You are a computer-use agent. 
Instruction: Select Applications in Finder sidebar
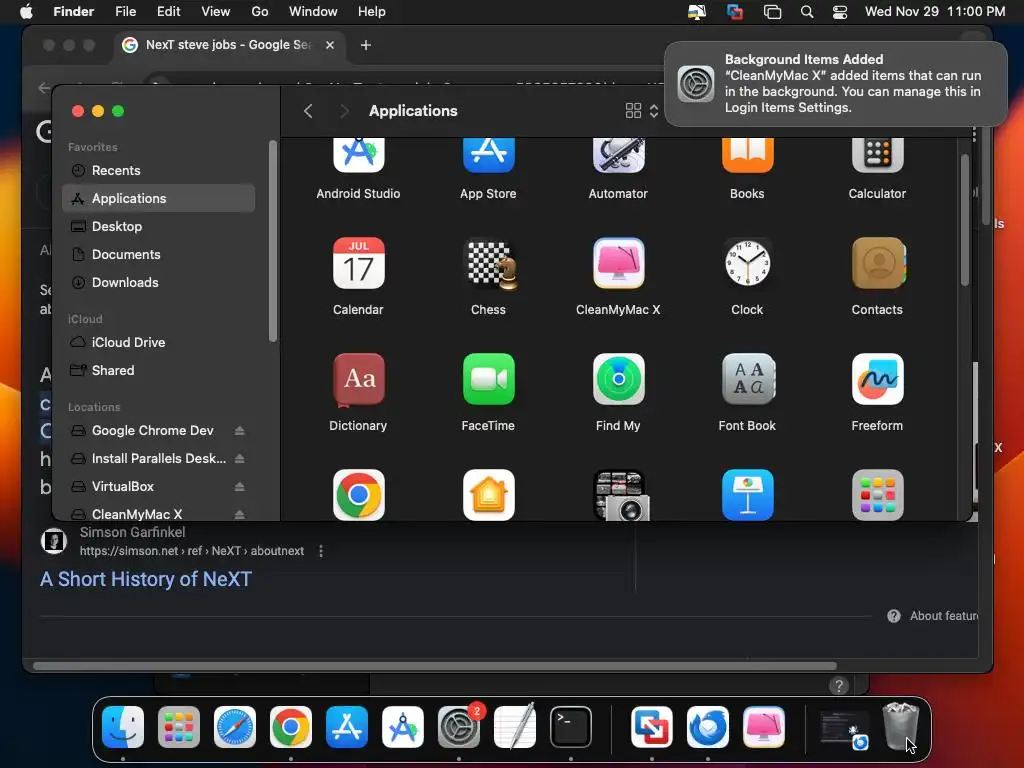point(158,199)
